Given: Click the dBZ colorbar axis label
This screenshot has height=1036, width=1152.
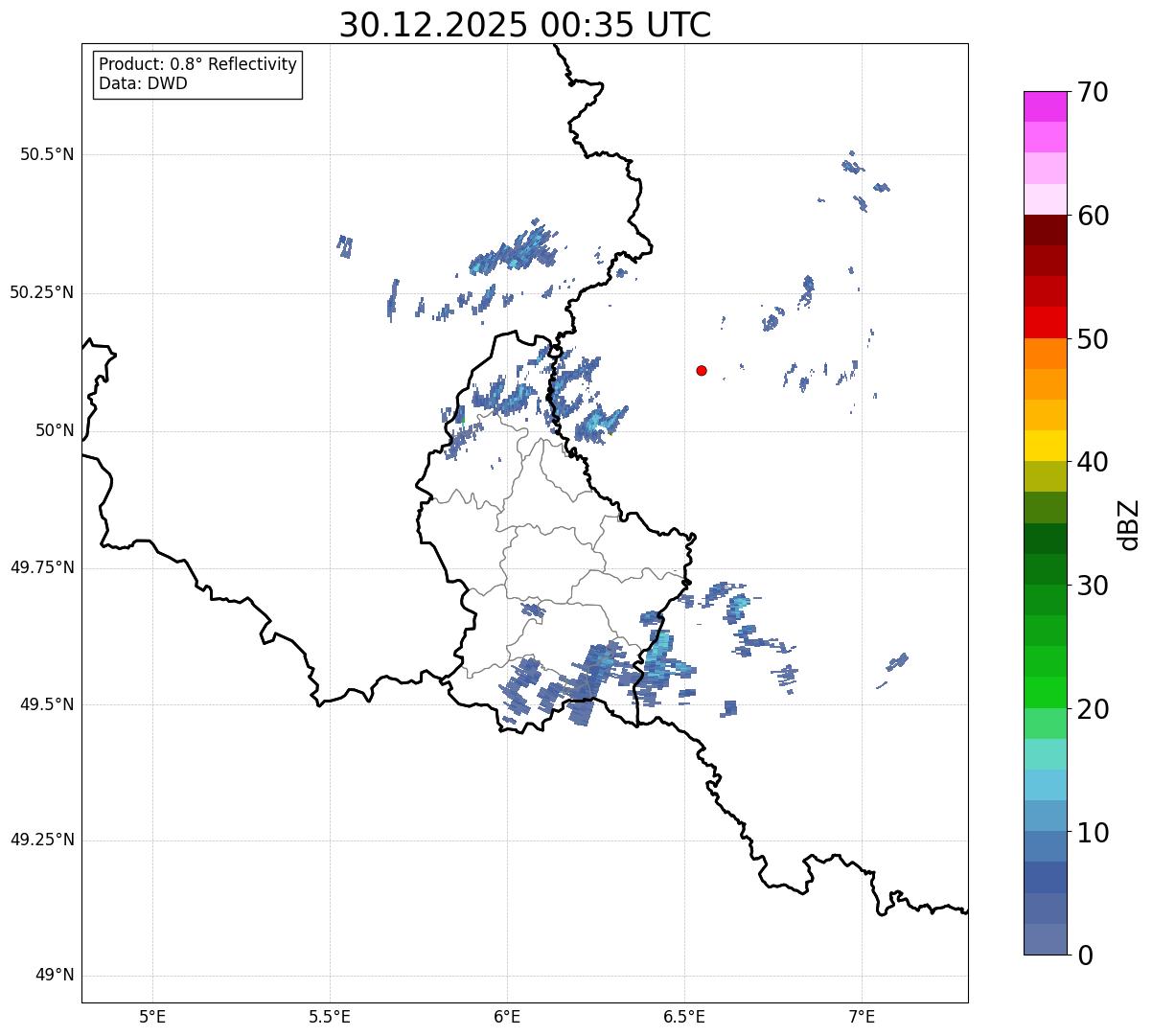Looking at the screenshot, I should tap(1129, 524).
